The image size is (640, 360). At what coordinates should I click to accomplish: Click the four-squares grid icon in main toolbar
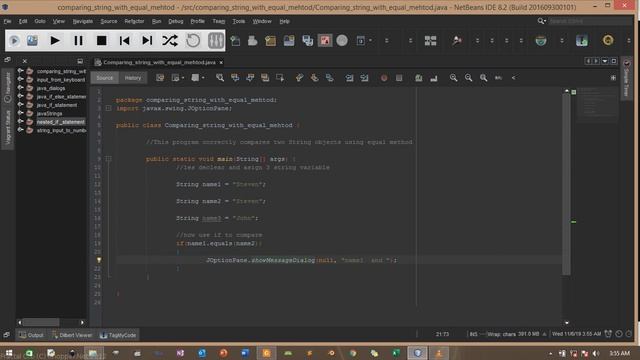pyautogui.click(x=430, y=40)
